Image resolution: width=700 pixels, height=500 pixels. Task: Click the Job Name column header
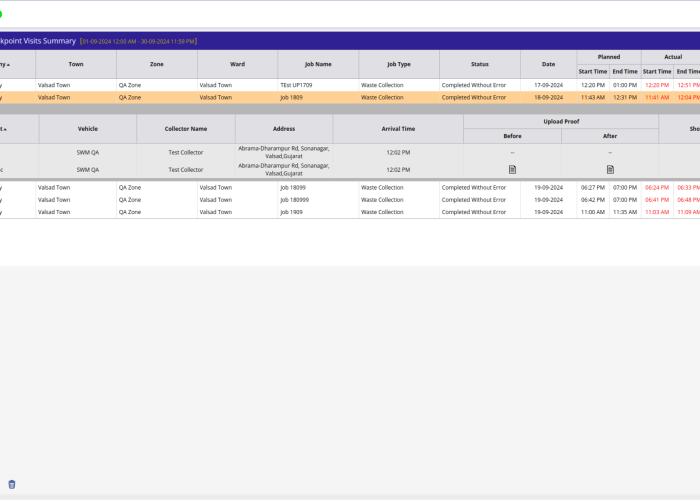pyautogui.click(x=318, y=64)
